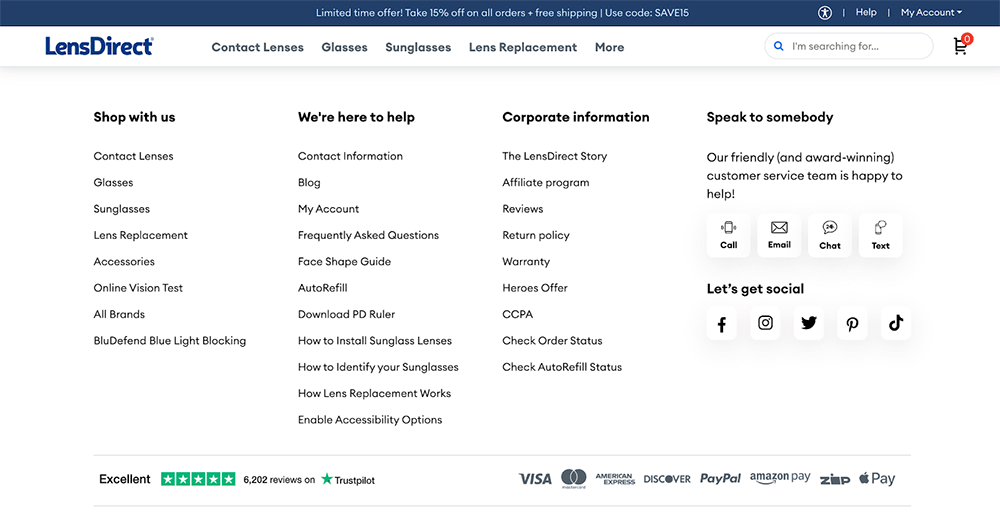Open the TikTok social page

tap(896, 323)
